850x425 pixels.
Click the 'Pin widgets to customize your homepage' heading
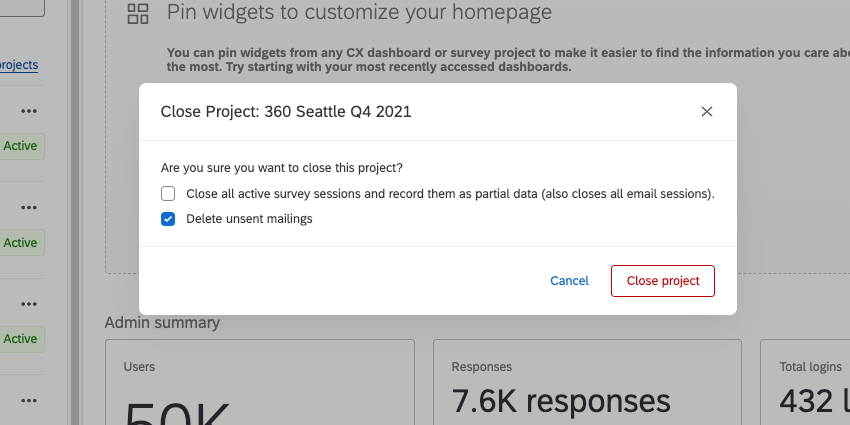(359, 13)
